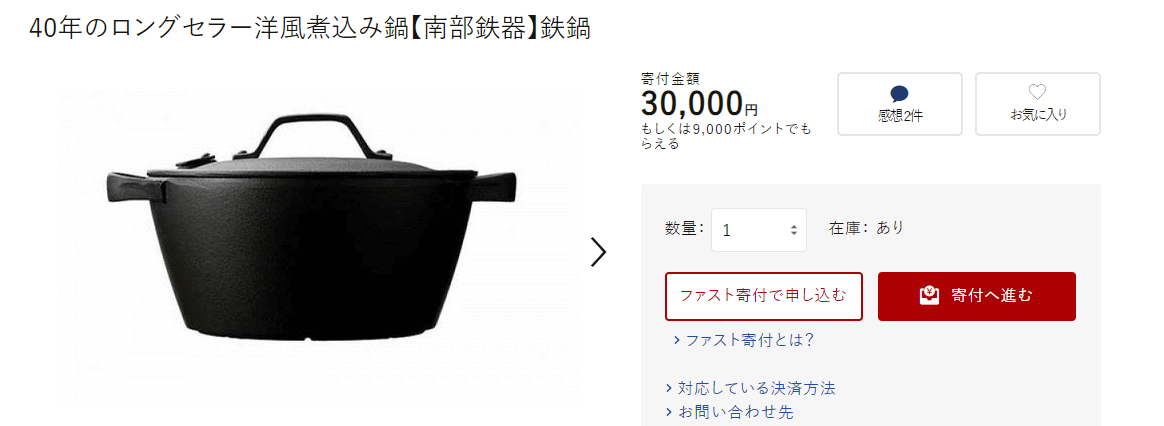Open the ファスト寄付とは? link
The width and height of the screenshot is (1164, 426).
(x=750, y=340)
